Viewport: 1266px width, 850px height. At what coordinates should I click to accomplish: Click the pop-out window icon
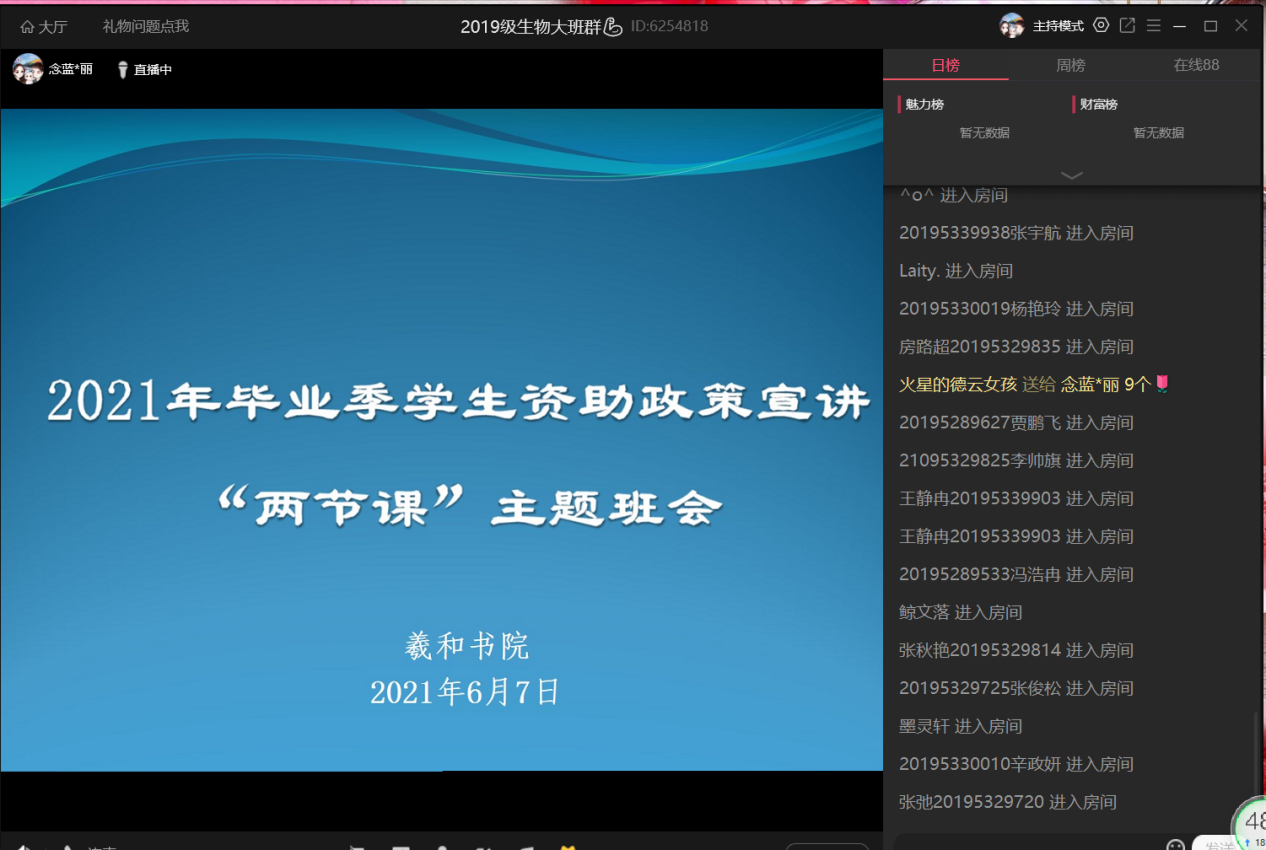(x=1127, y=26)
